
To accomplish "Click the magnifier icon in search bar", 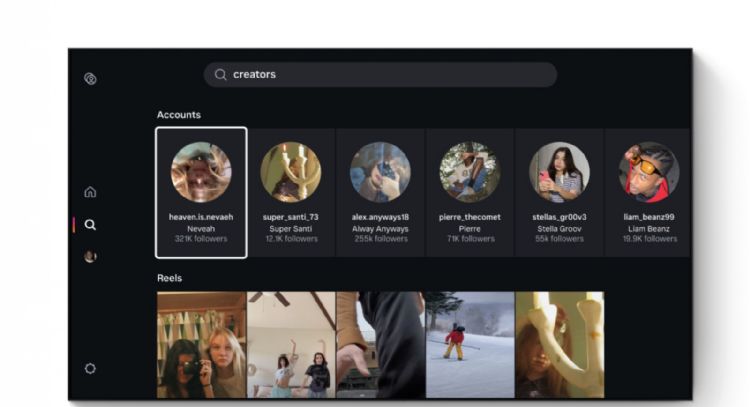I will coord(221,75).
